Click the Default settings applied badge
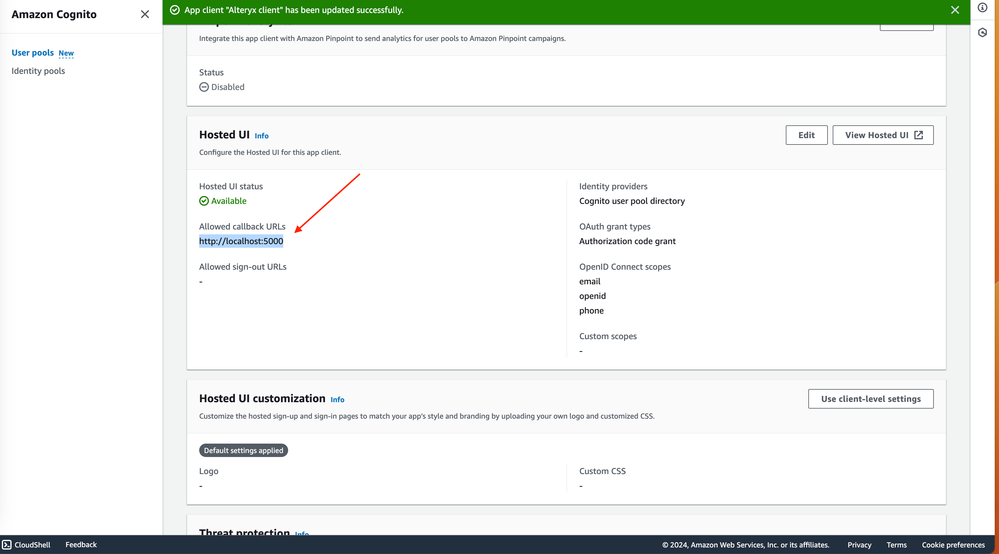 [243, 450]
